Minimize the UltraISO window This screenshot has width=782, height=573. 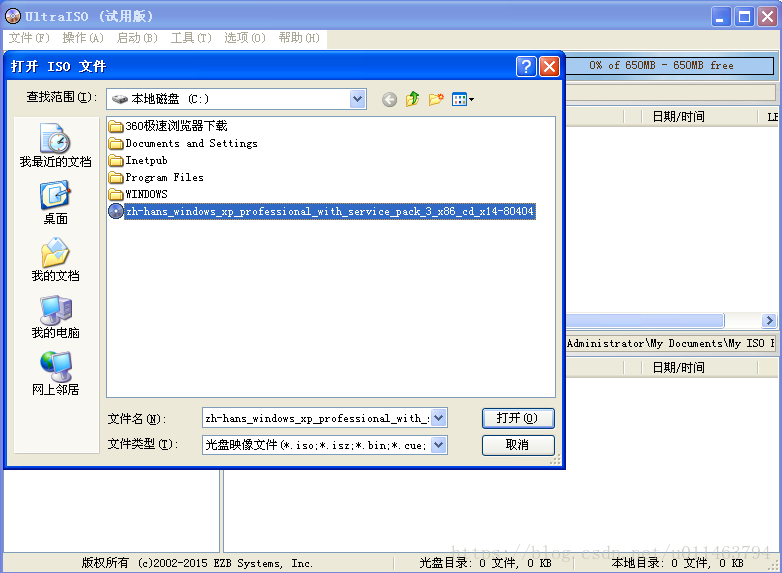point(721,17)
